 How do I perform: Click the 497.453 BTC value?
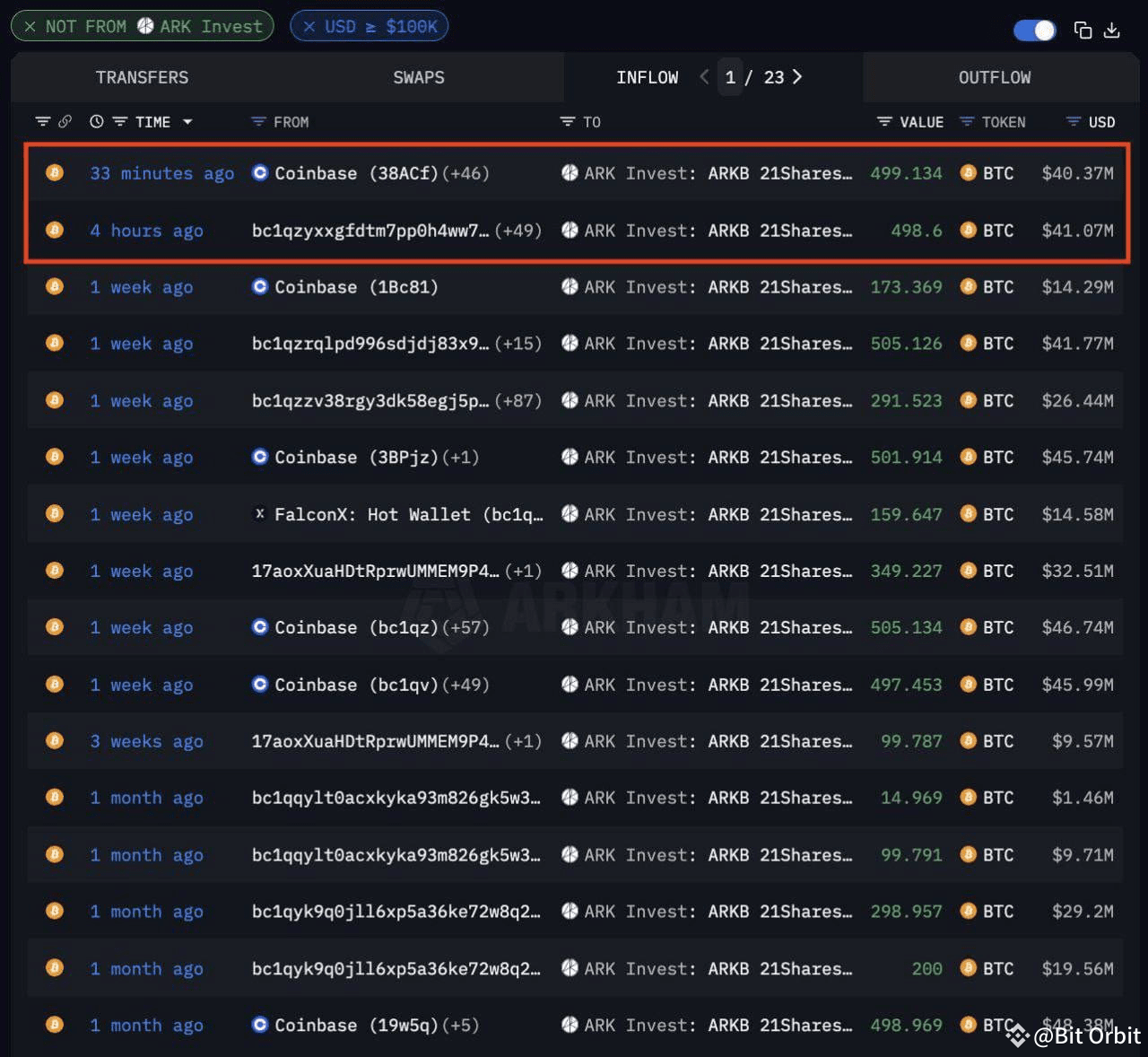click(x=906, y=685)
